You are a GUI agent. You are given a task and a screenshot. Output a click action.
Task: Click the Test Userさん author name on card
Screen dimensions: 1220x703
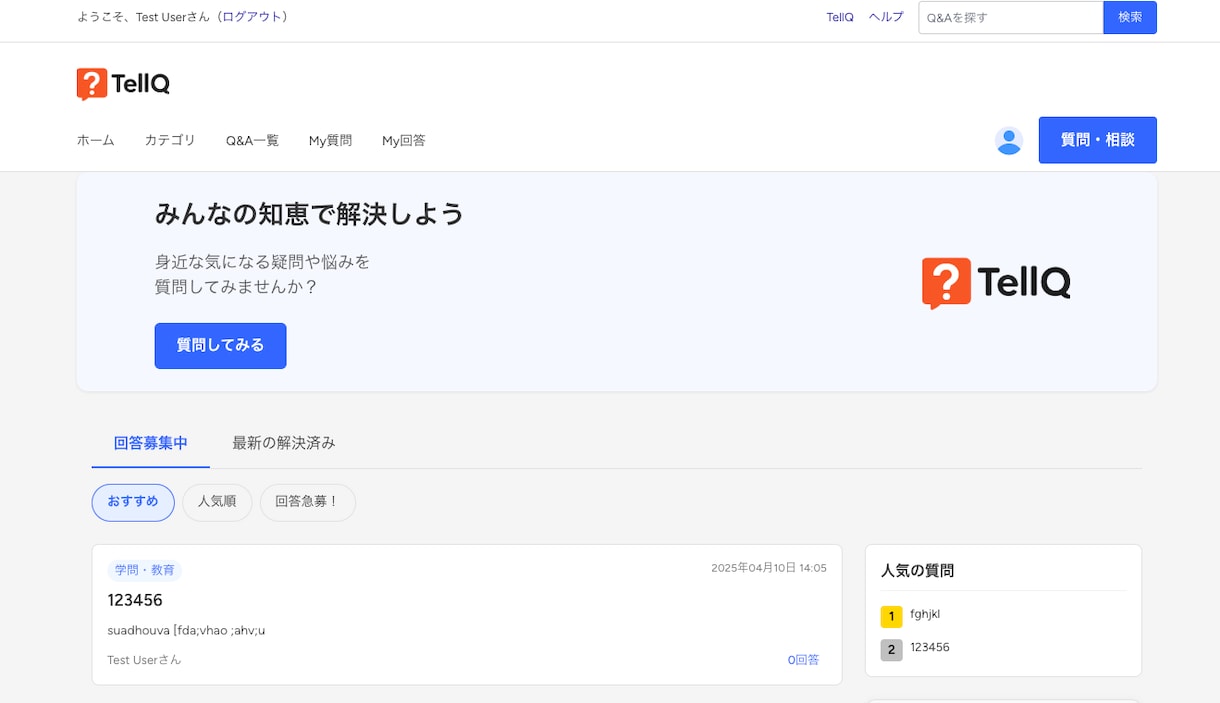(145, 660)
